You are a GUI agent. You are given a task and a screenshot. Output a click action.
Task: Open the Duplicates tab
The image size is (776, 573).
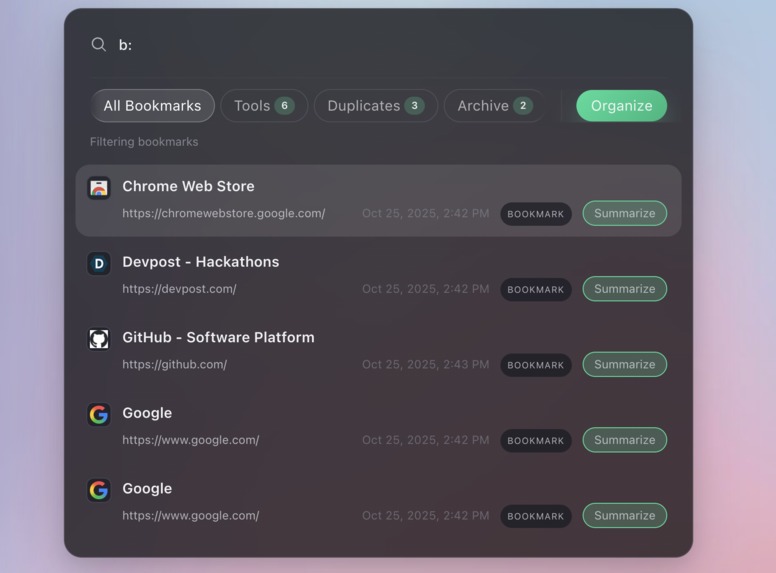coord(376,106)
